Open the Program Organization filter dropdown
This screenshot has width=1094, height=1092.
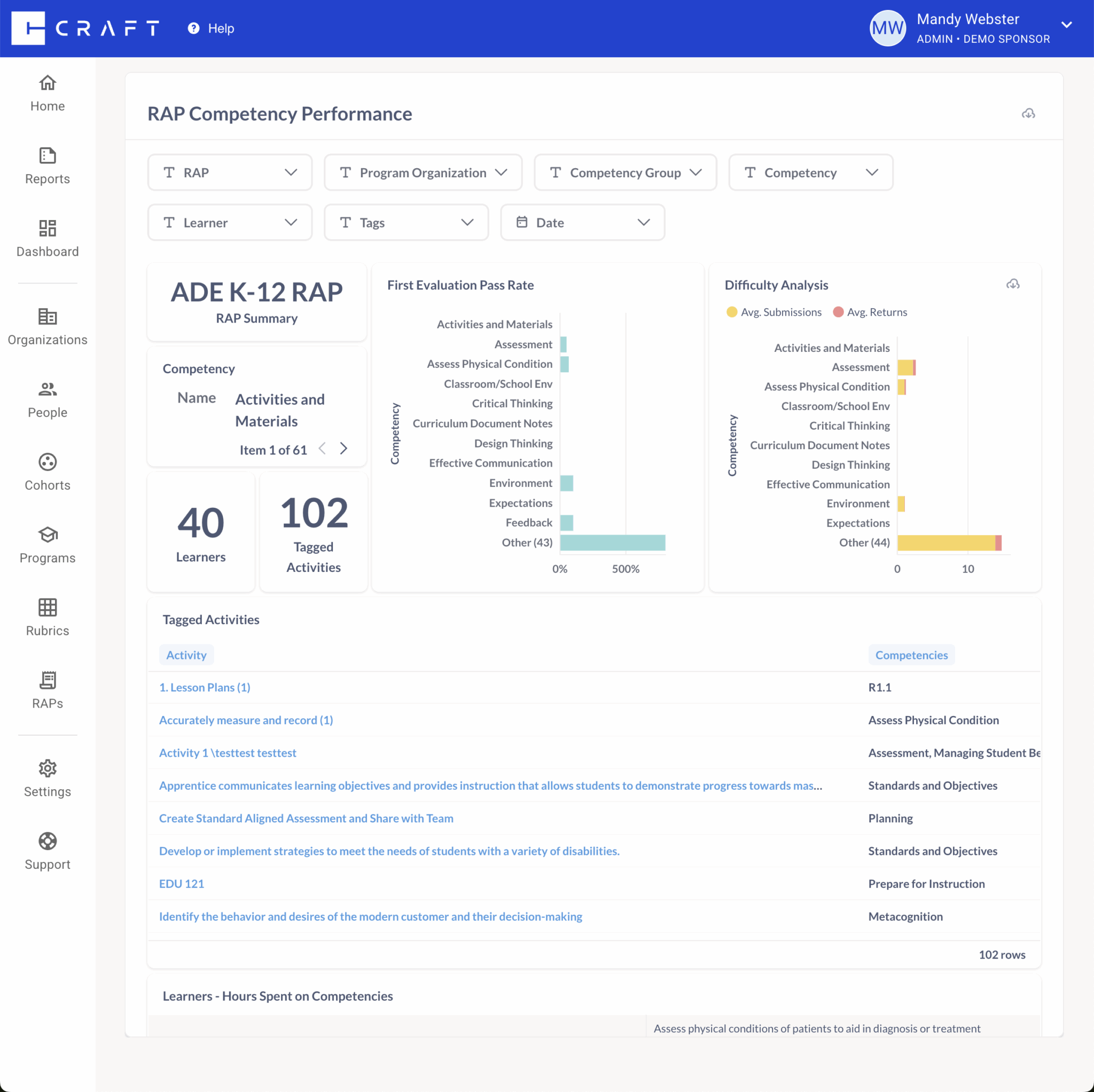[423, 172]
